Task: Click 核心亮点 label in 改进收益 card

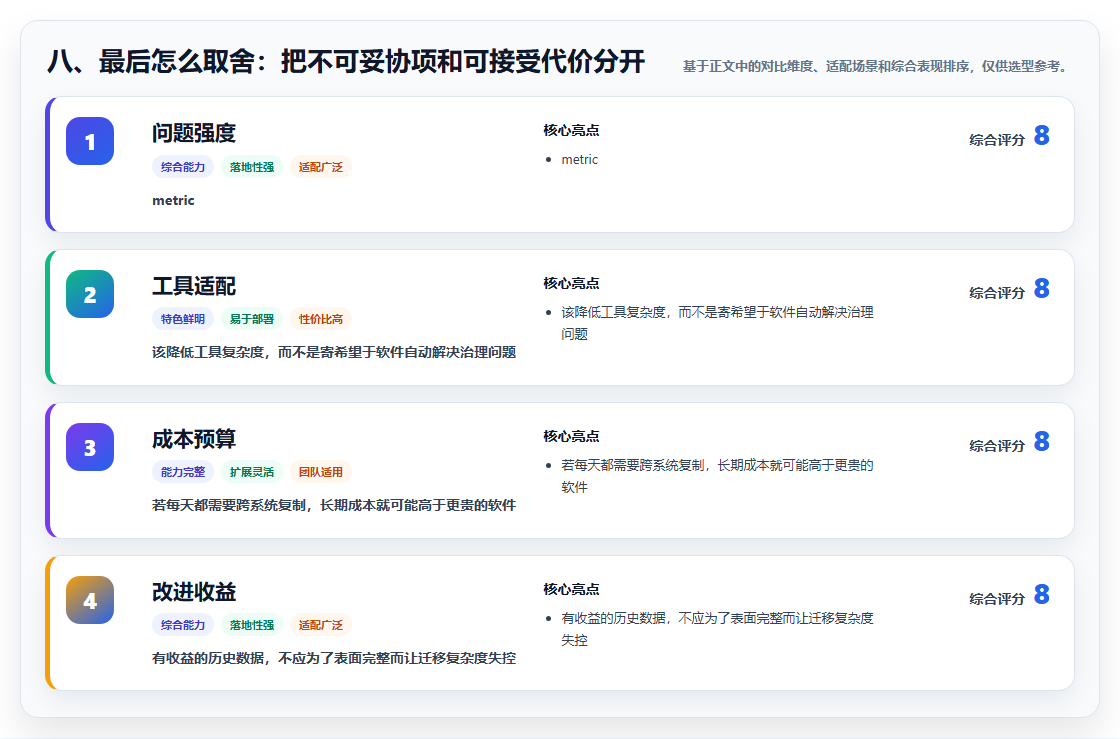Action: pos(571,588)
